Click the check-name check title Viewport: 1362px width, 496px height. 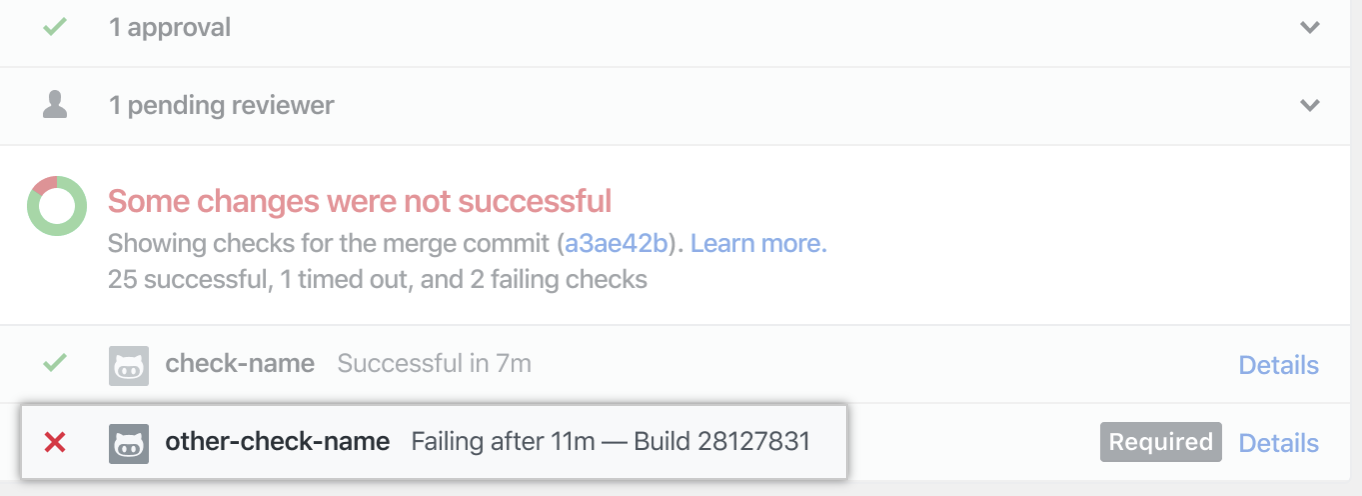click(240, 363)
